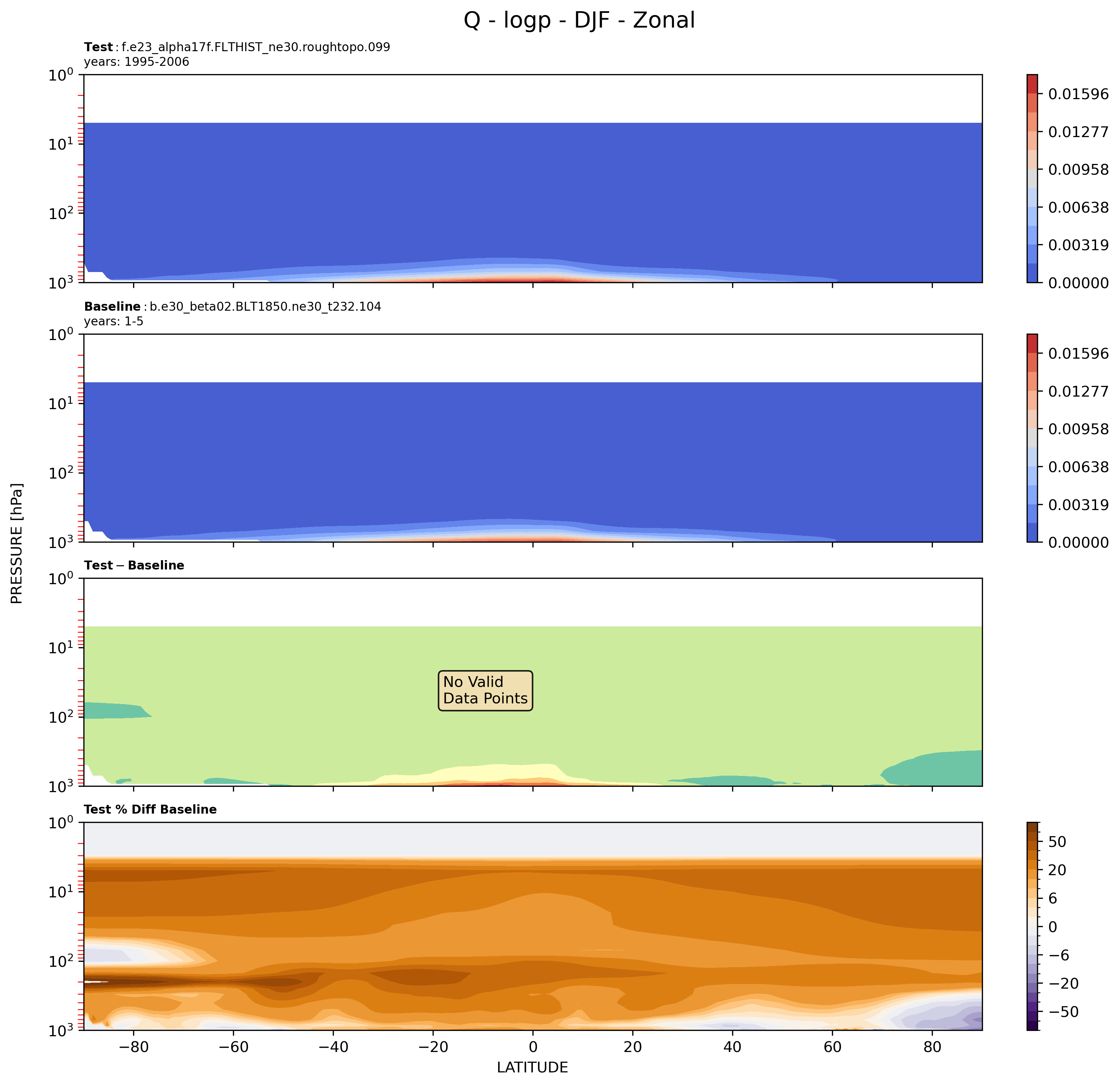
Task: Click the 'Test % Diff Baseline' panel title
Action: pyautogui.click(x=150, y=809)
